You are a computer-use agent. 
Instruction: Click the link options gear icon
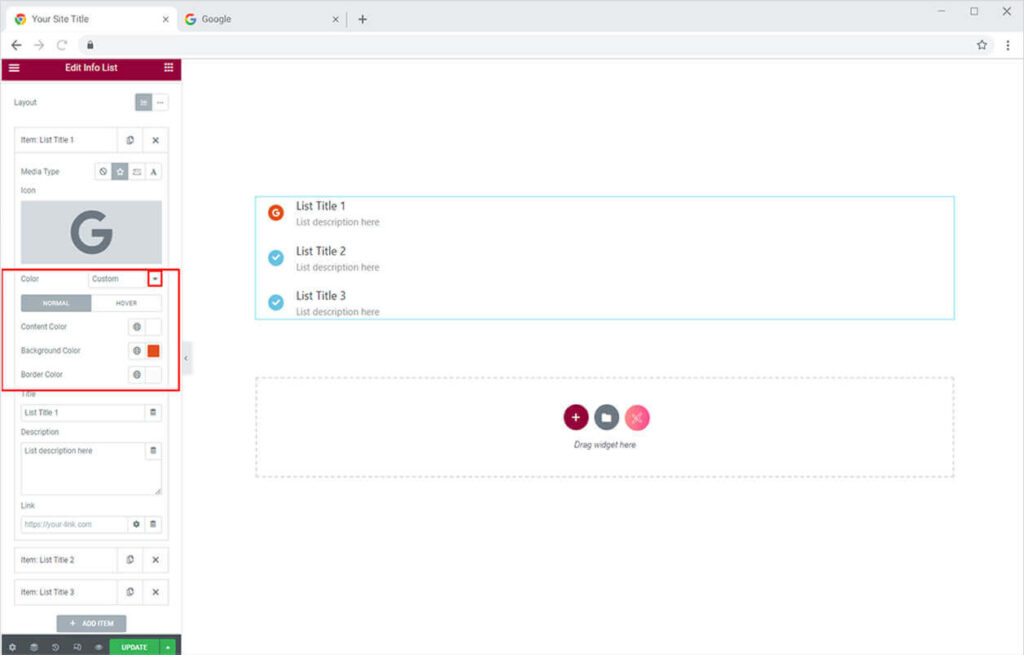136,524
